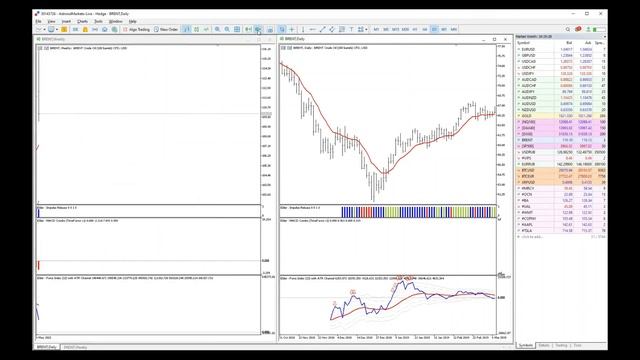The height and width of the screenshot is (360, 640).
Task: Select the MN timeframe
Action: (x=454, y=29)
